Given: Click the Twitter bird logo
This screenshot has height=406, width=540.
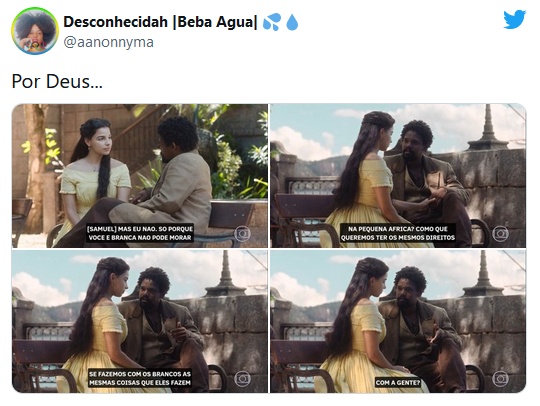Looking at the screenshot, I should coord(515,20).
